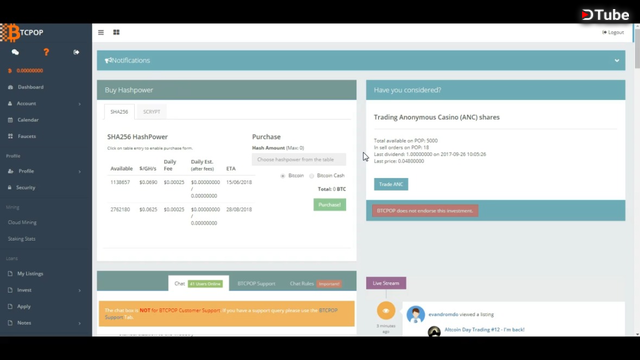This screenshot has height=360, width=640.
Task: Select hashpower row with 2762180 available
Action: [181, 216]
